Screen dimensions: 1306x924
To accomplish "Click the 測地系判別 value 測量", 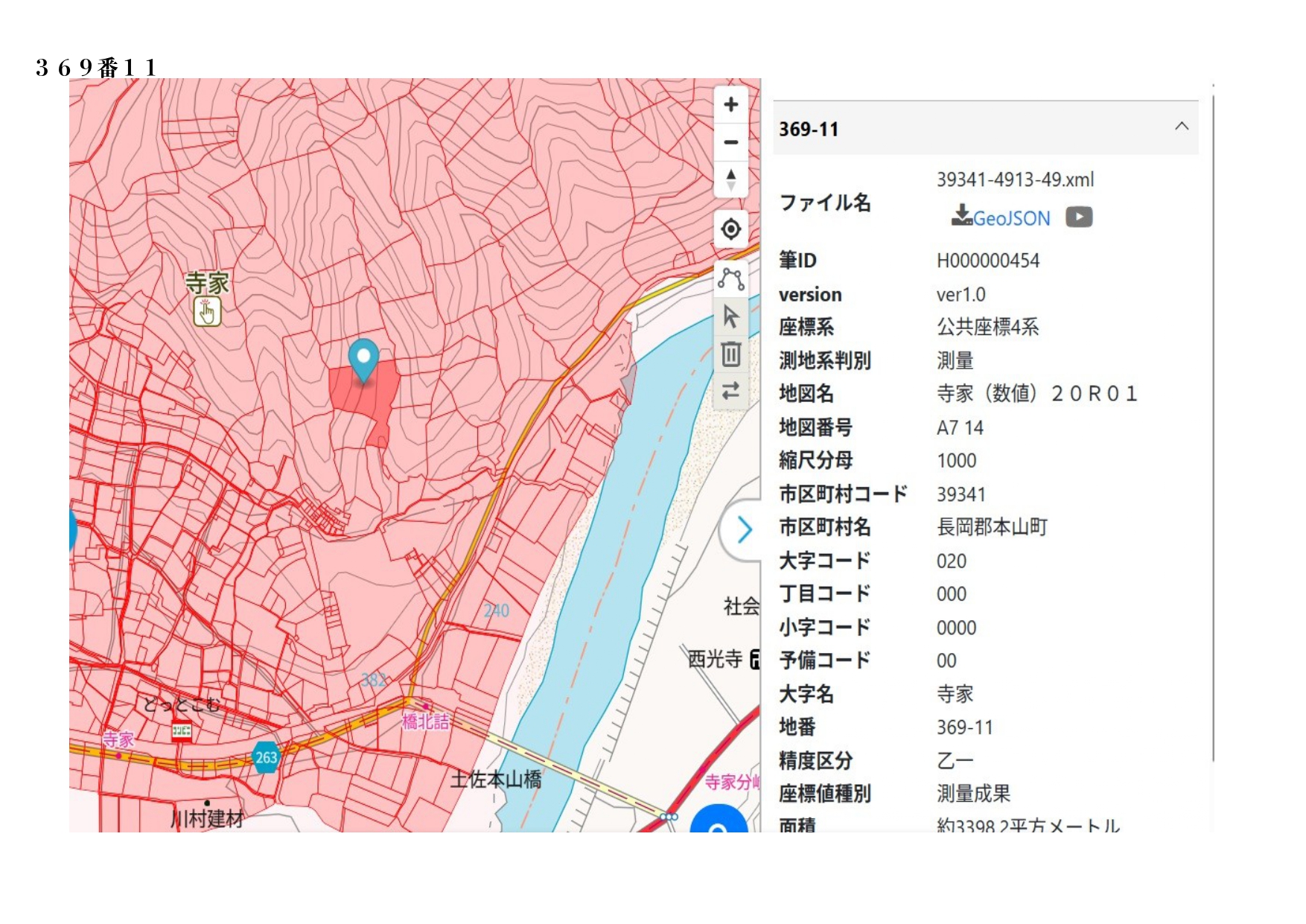I will tap(955, 361).
